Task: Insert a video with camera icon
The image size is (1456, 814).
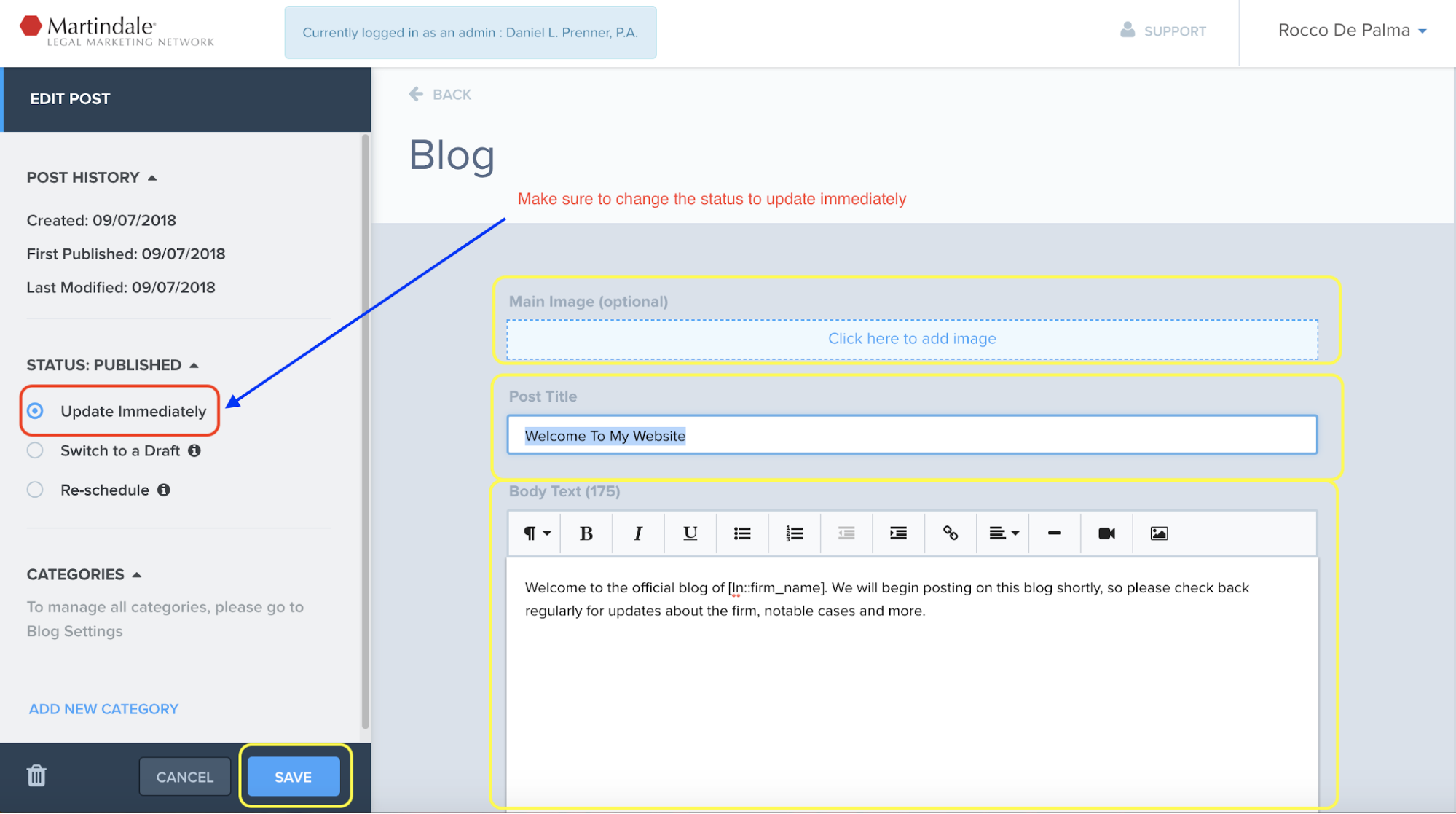Action: [1106, 533]
